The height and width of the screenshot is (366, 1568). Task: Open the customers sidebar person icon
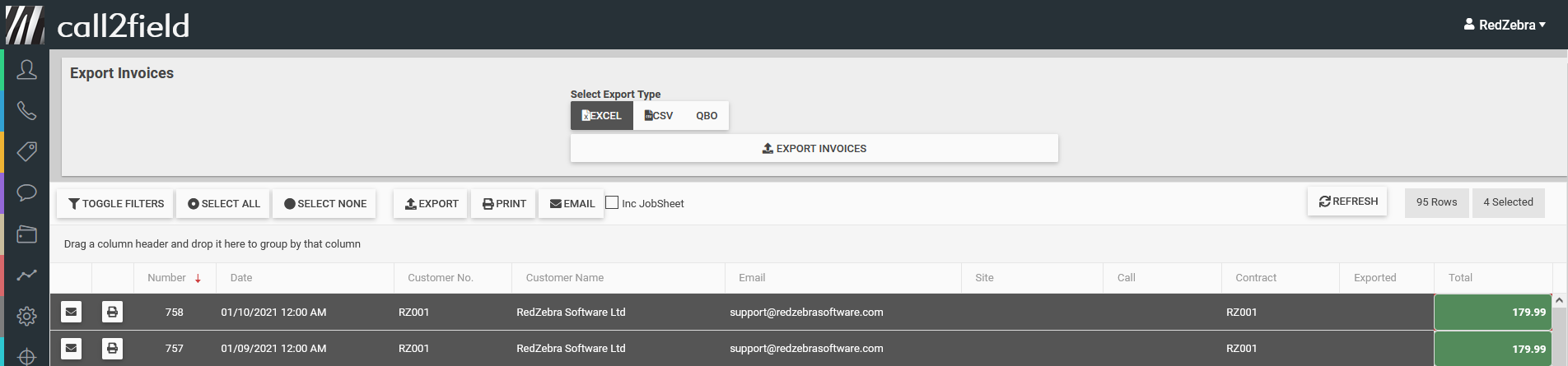pos(26,70)
